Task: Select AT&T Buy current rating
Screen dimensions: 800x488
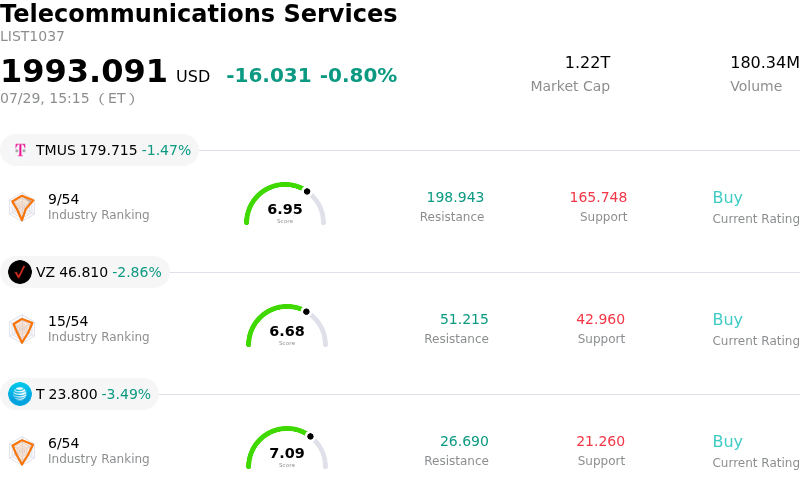Action: point(727,441)
